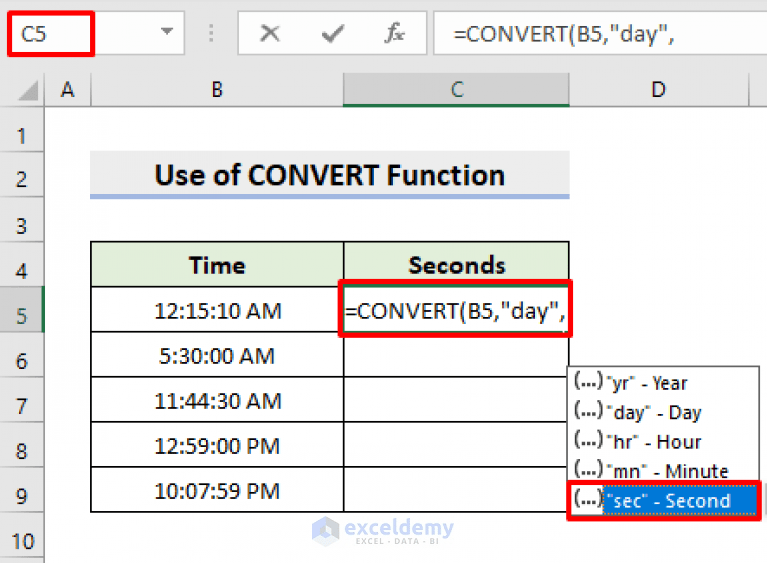The height and width of the screenshot is (563, 767).
Task: Choose "hr" - Hour from autocomplete list
Action: [663, 441]
